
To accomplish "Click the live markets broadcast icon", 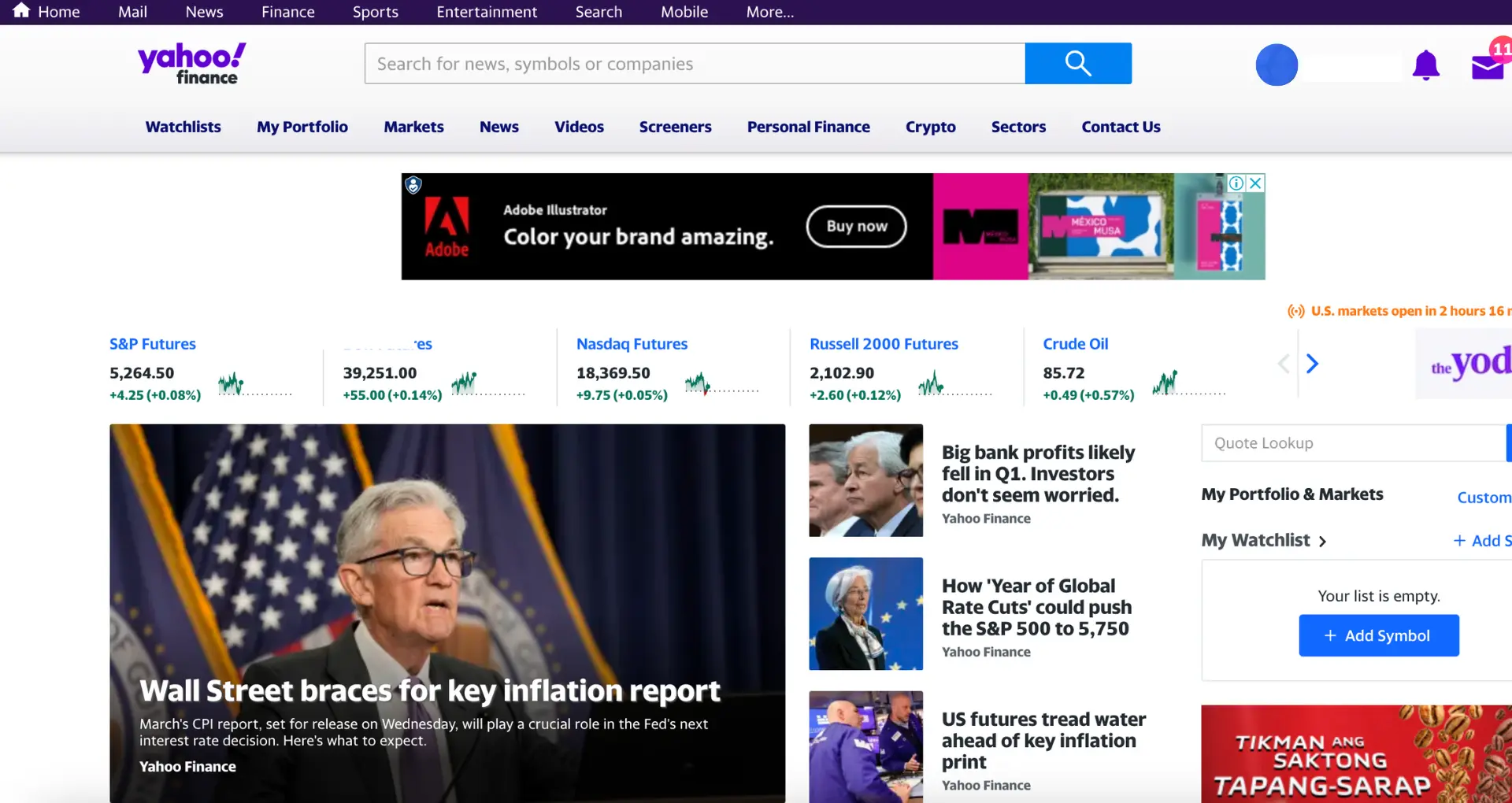I will pos(1296,312).
